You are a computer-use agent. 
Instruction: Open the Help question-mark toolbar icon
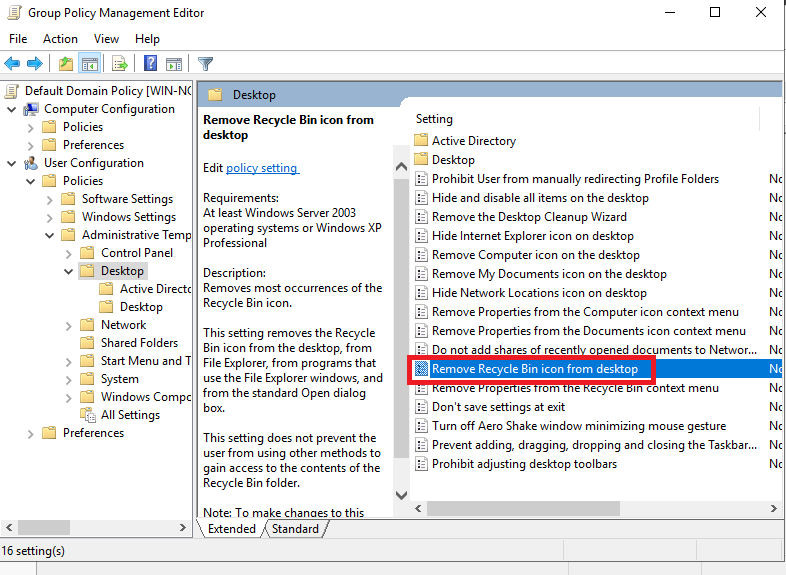click(150, 63)
